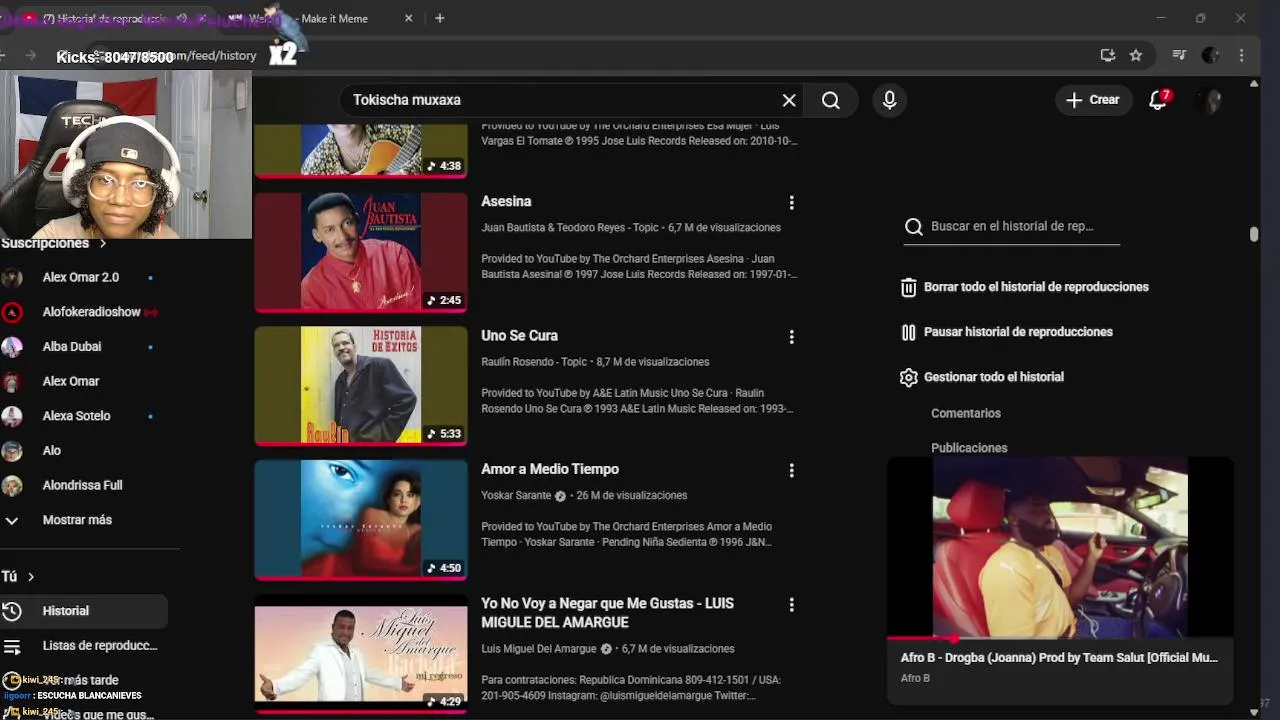This screenshot has height=720, width=1280.
Task: Click the Asesina video title
Action: coord(506,201)
